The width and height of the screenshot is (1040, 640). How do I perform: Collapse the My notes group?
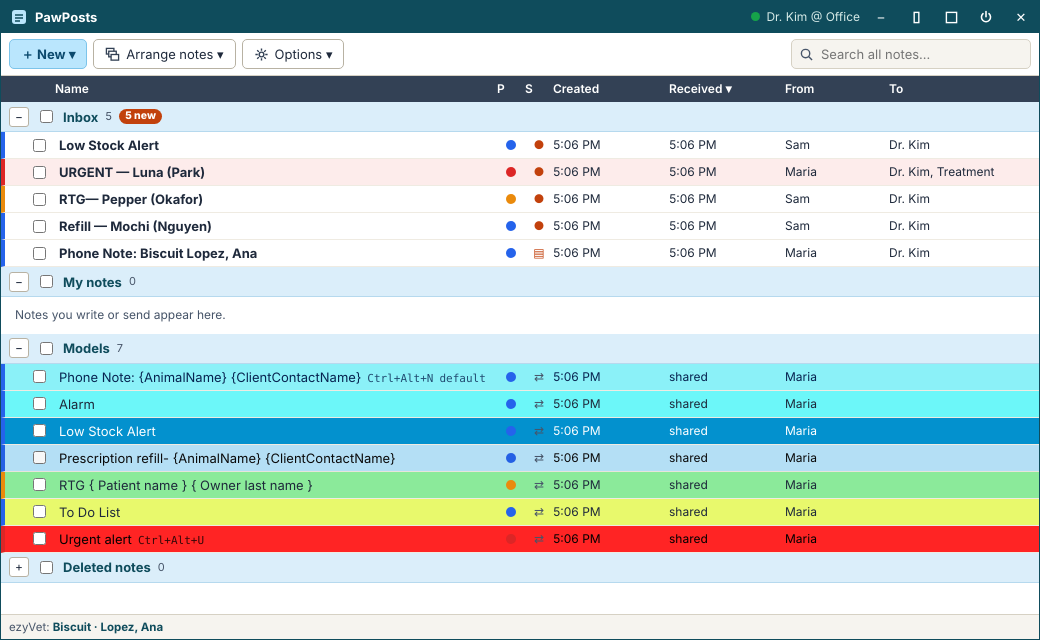click(x=19, y=282)
